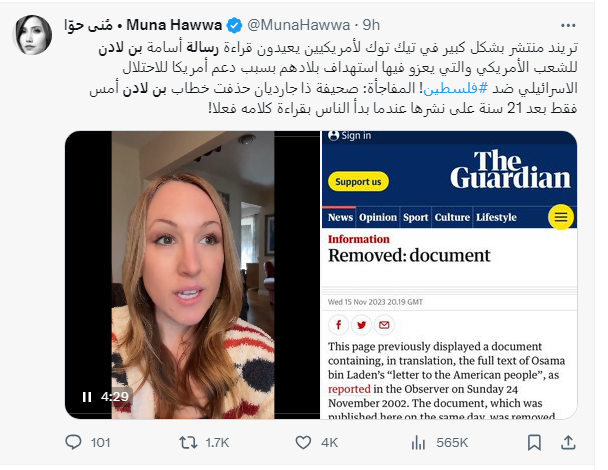Image resolution: width=608 pixels, height=470 pixels.
Task: Open the red 'reported' link in the article
Action: [x=349, y=389]
